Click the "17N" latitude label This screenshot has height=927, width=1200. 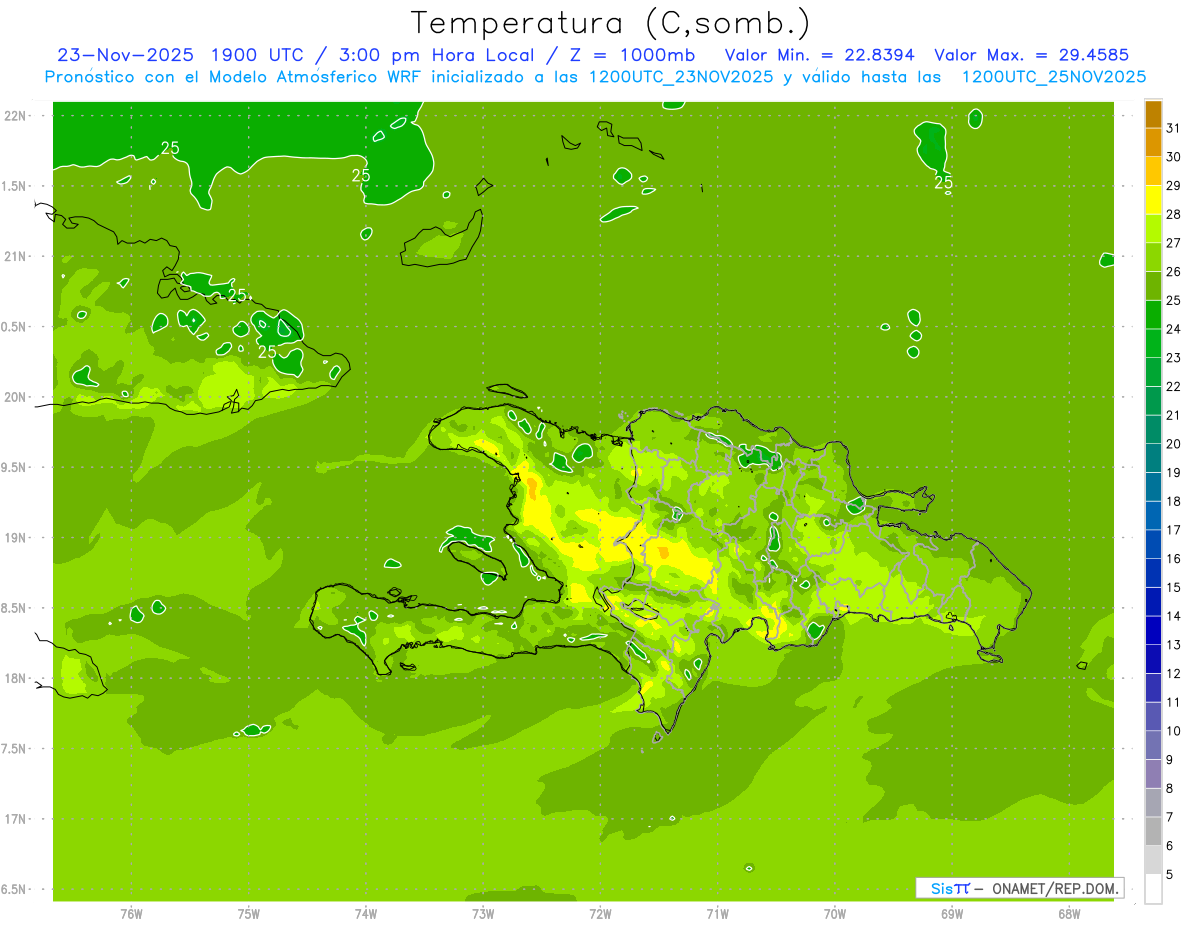pos(14,820)
